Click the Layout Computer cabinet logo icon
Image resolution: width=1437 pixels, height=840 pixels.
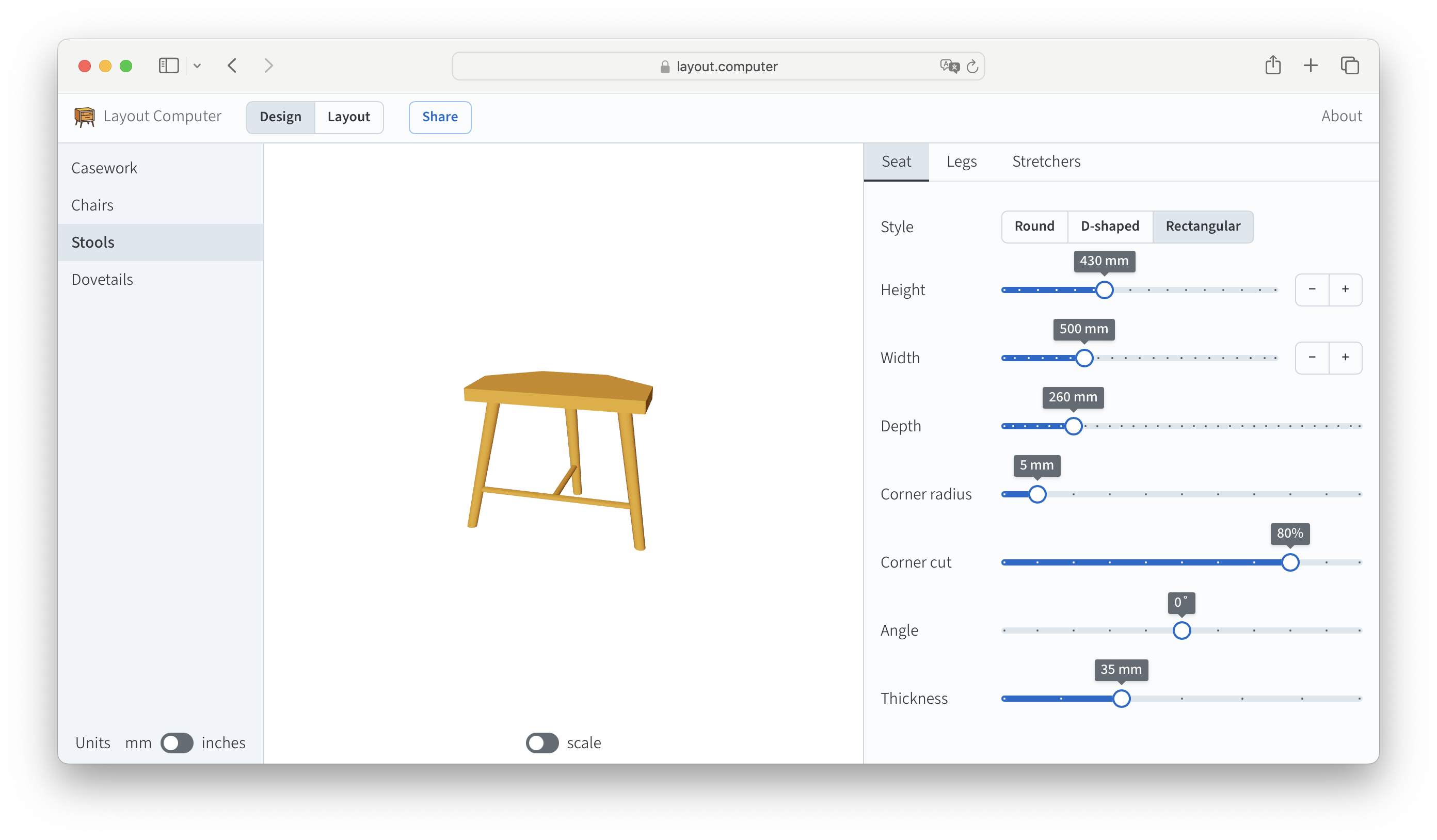pyautogui.click(x=85, y=117)
